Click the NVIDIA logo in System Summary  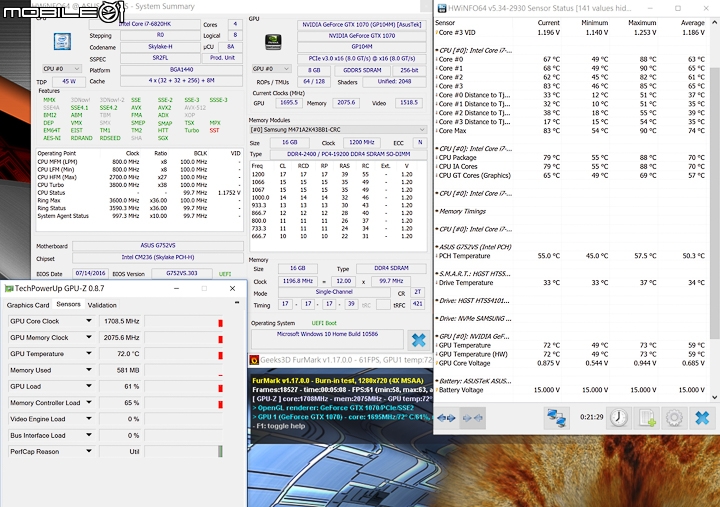[273, 42]
